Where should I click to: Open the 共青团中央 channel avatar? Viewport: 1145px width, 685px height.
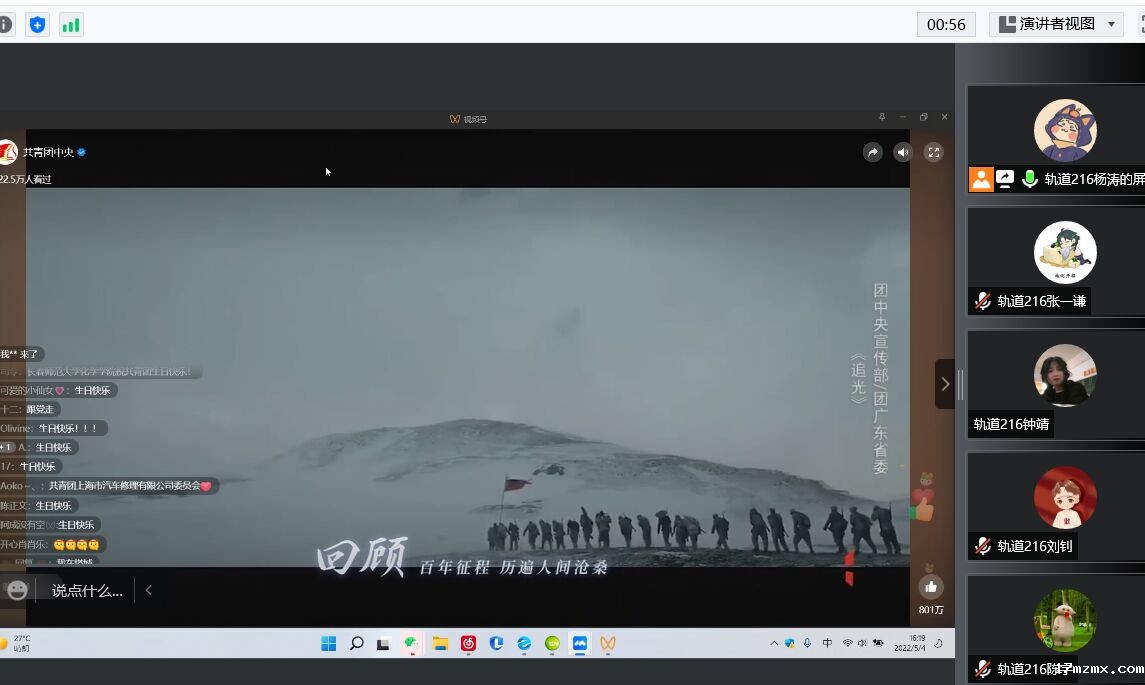(x=7, y=152)
